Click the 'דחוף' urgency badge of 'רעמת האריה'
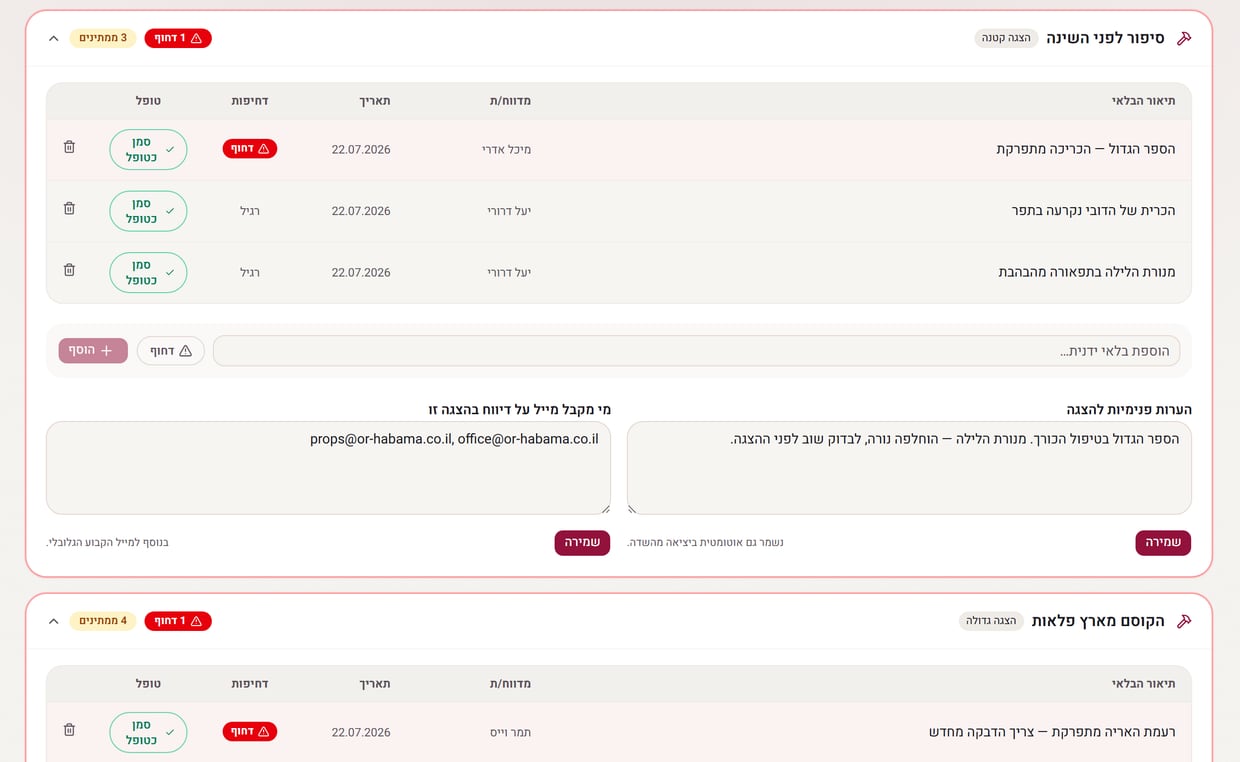The height and width of the screenshot is (762, 1240). coord(250,732)
